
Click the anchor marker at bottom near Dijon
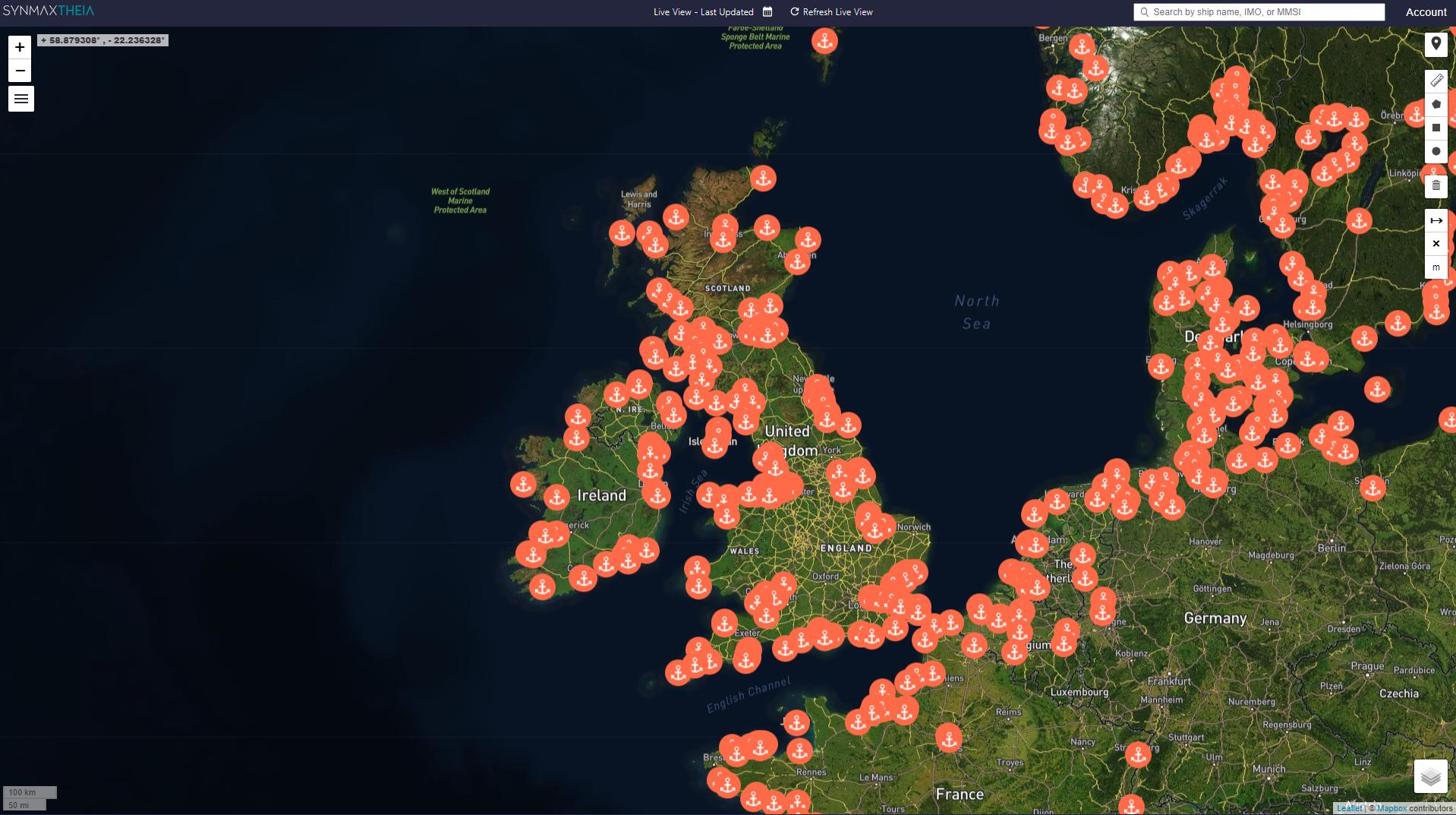point(1131,806)
